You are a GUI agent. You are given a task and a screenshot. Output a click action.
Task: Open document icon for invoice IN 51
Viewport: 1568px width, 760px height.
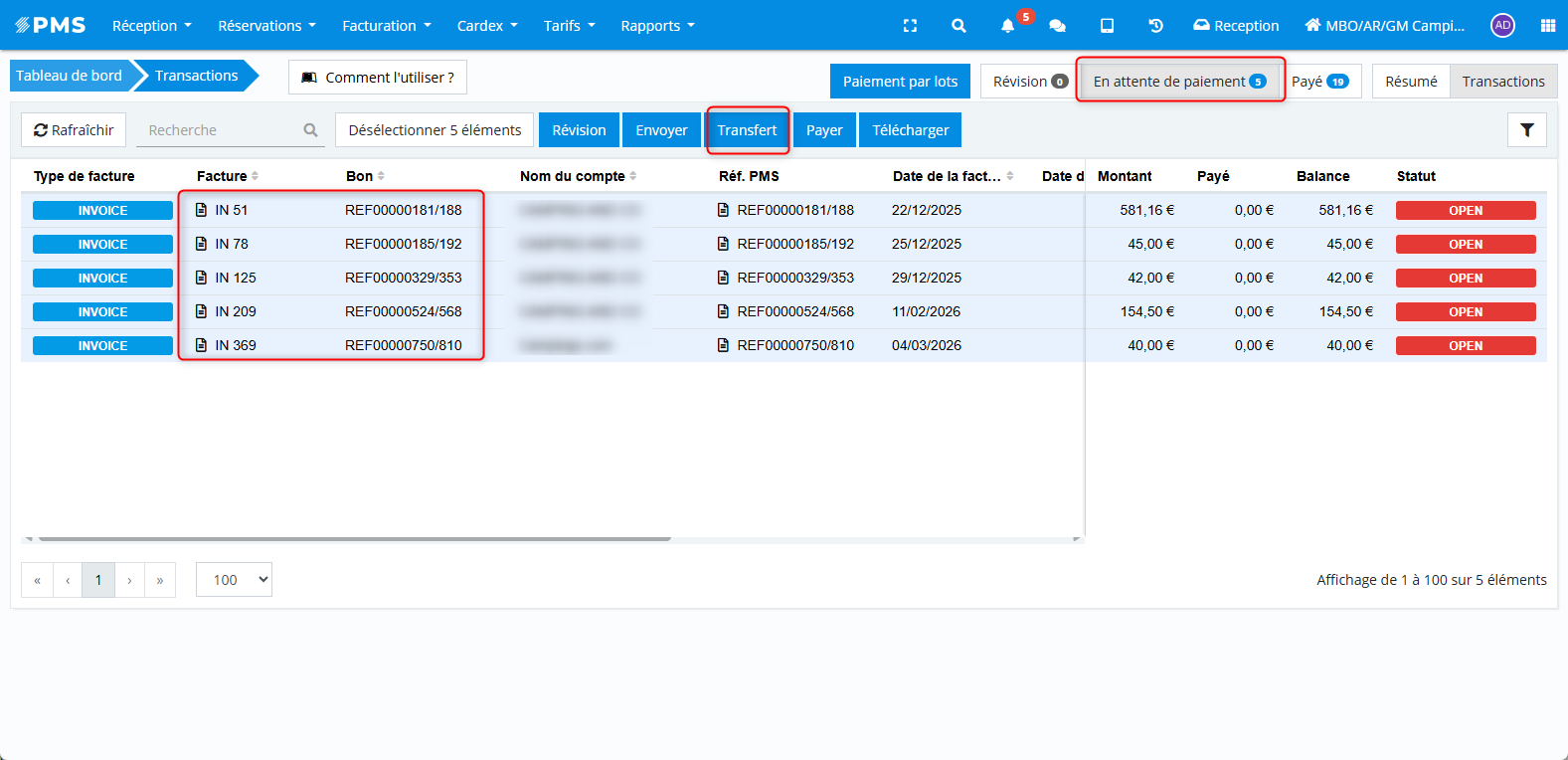tap(202, 210)
